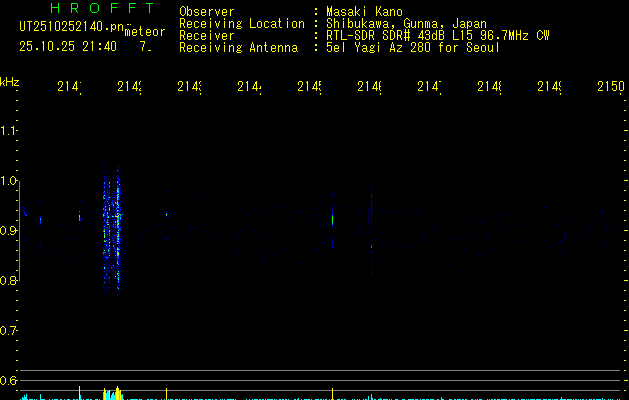Click the bright green echo near 2145

coord(333,220)
